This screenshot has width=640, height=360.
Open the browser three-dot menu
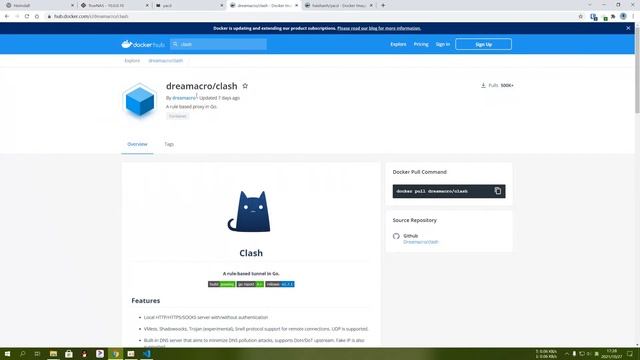coord(633,16)
